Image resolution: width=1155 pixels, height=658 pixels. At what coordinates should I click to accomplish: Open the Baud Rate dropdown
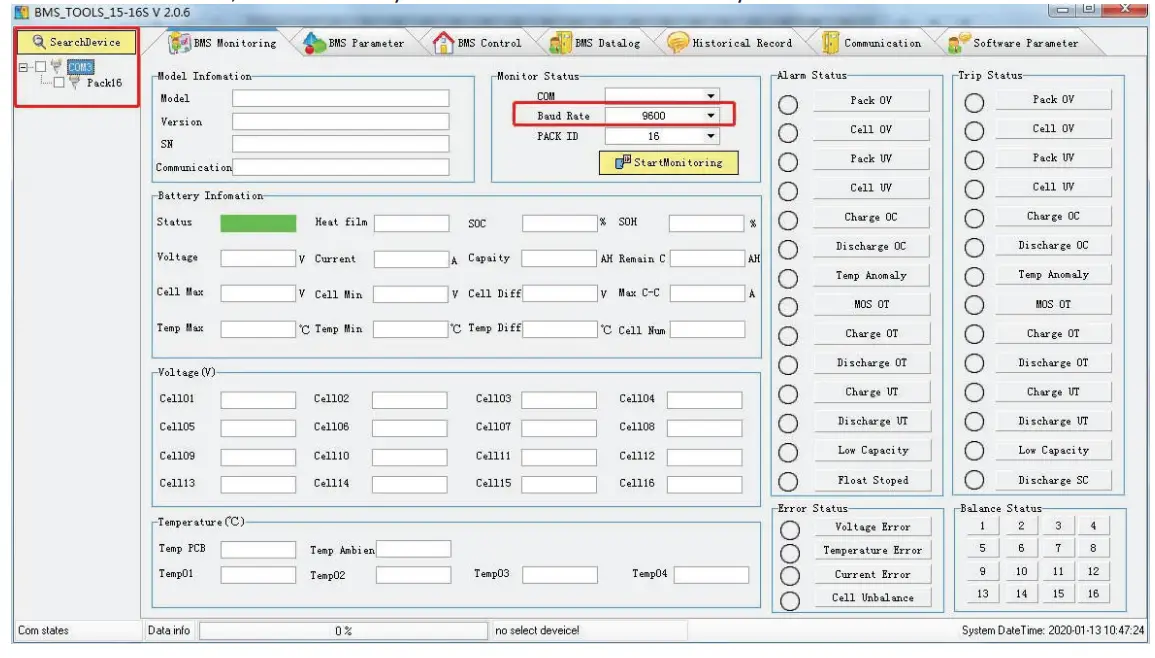pos(711,115)
